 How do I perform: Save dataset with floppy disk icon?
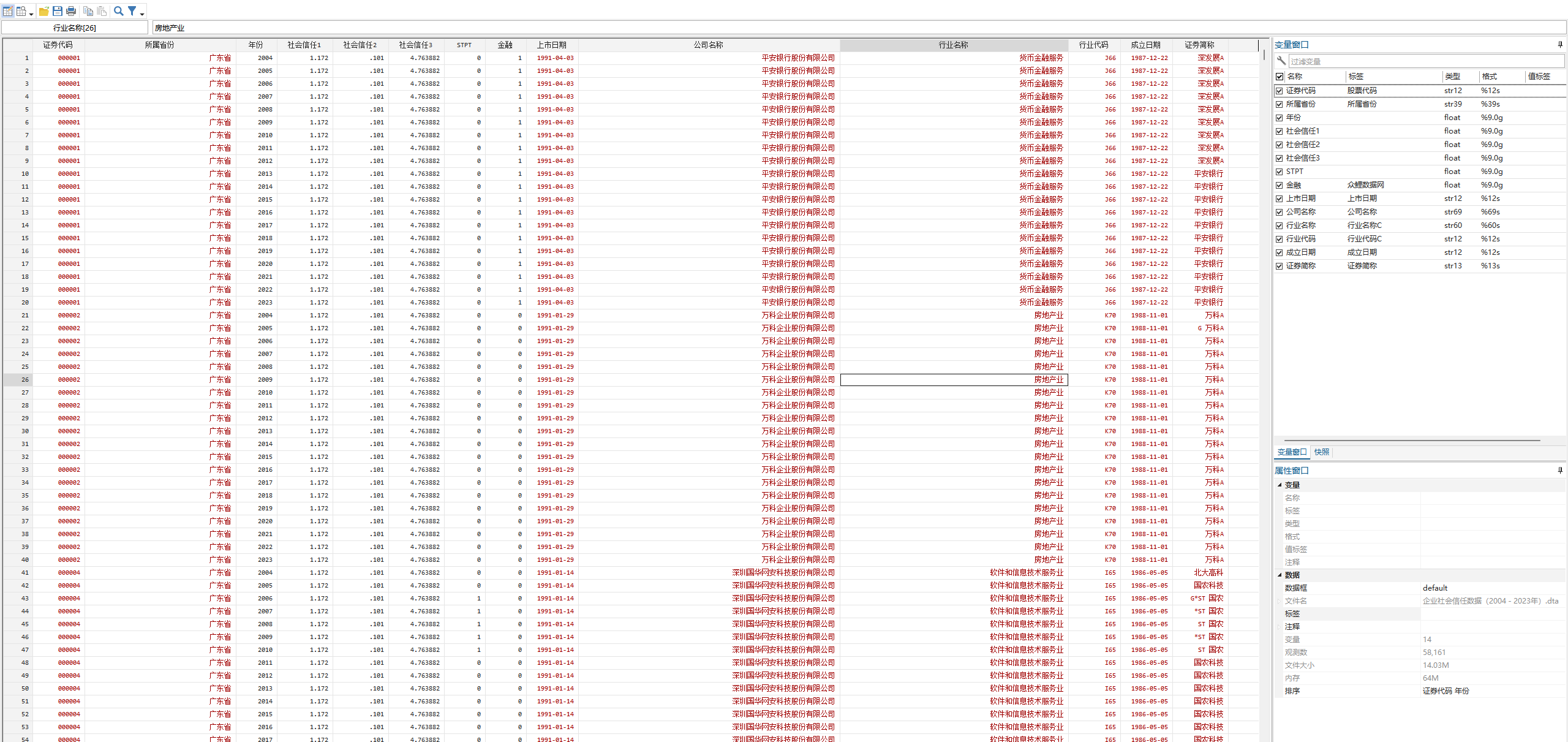pos(58,11)
